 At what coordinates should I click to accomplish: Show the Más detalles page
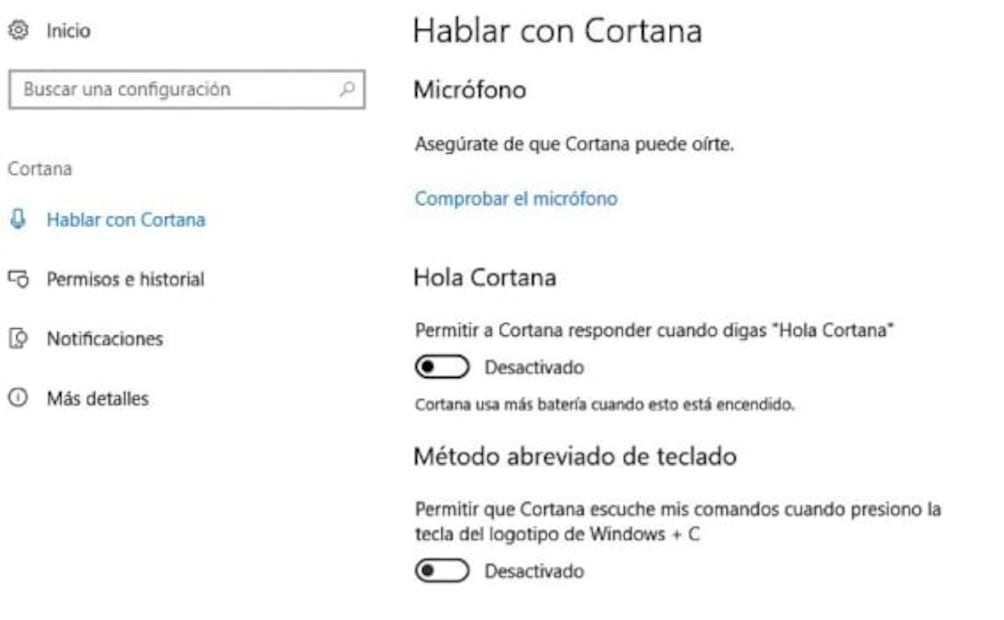tap(97, 399)
